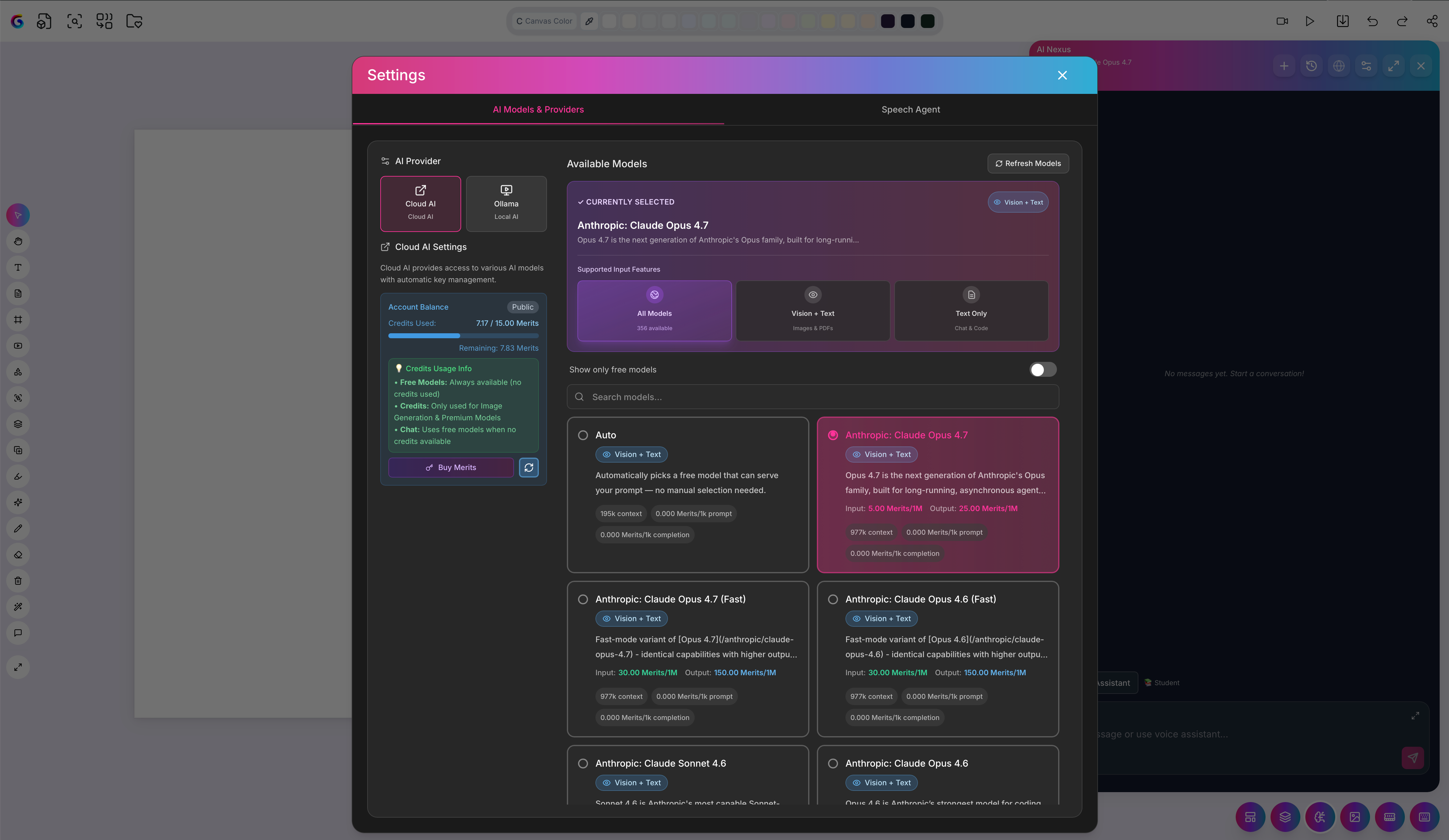This screenshot has width=1449, height=840.
Task: Select the Claude Opus 4.7 radio button
Action: coord(833,435)
